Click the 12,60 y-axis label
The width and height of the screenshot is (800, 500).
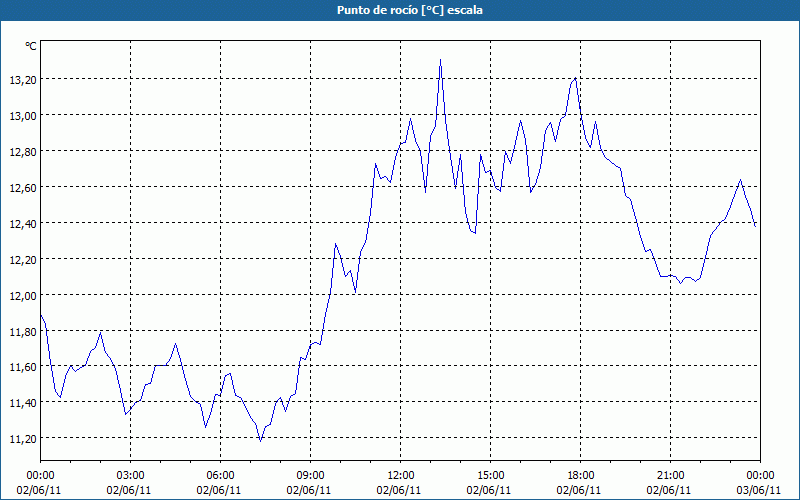pyautogui.click(x=23, y=187)
